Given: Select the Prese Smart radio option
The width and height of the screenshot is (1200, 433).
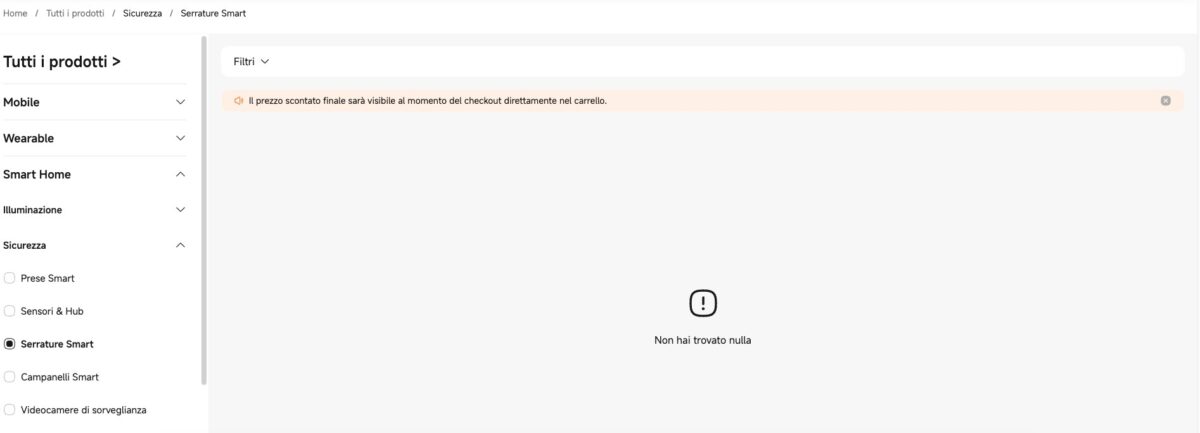Looking at the screenshot, I should (10, 278).
